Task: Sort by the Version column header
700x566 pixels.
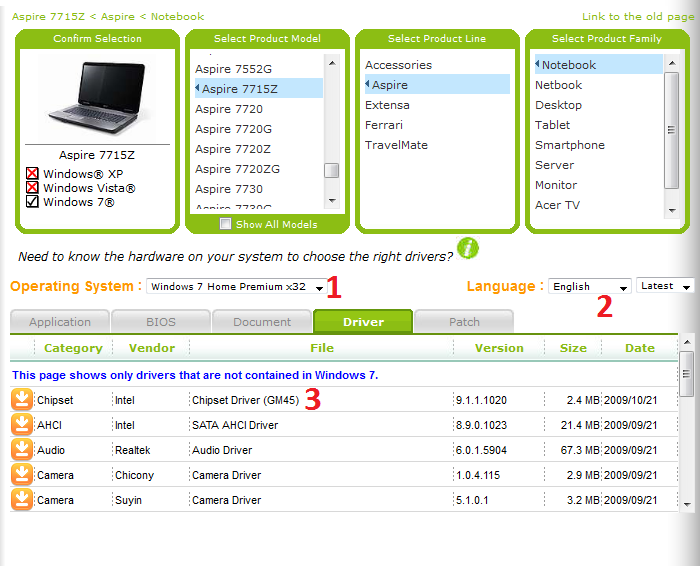Action: point(499,348)
